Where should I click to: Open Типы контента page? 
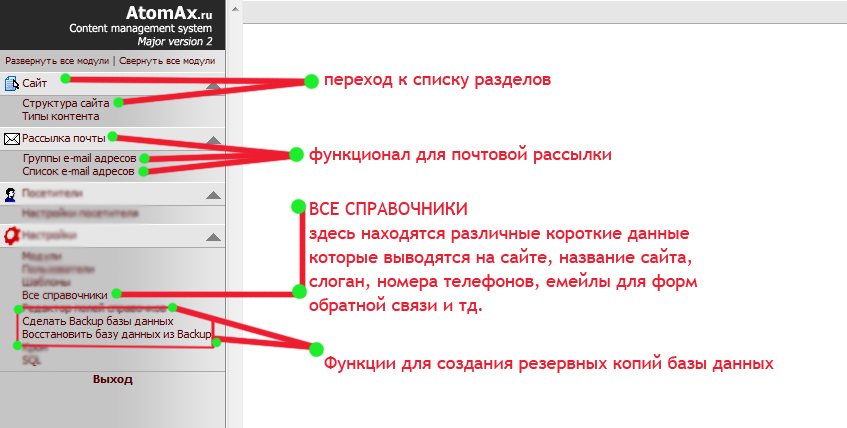pyautogui.click(x=60, y=116)
